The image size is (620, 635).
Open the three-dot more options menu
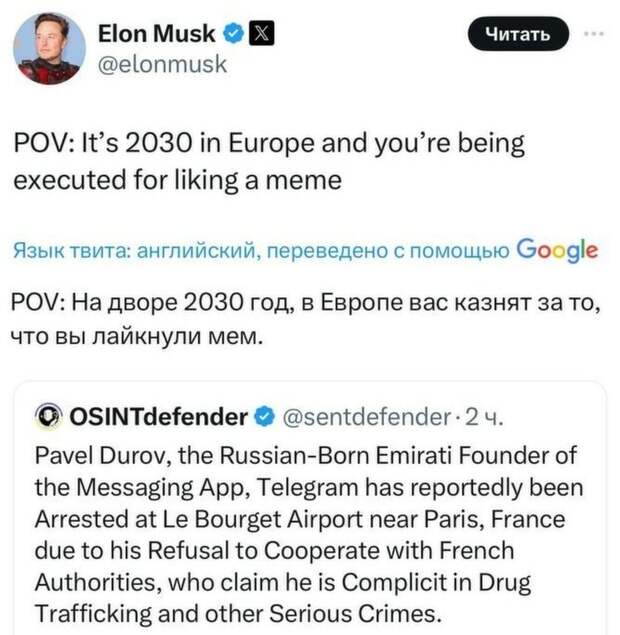[594, 33]
